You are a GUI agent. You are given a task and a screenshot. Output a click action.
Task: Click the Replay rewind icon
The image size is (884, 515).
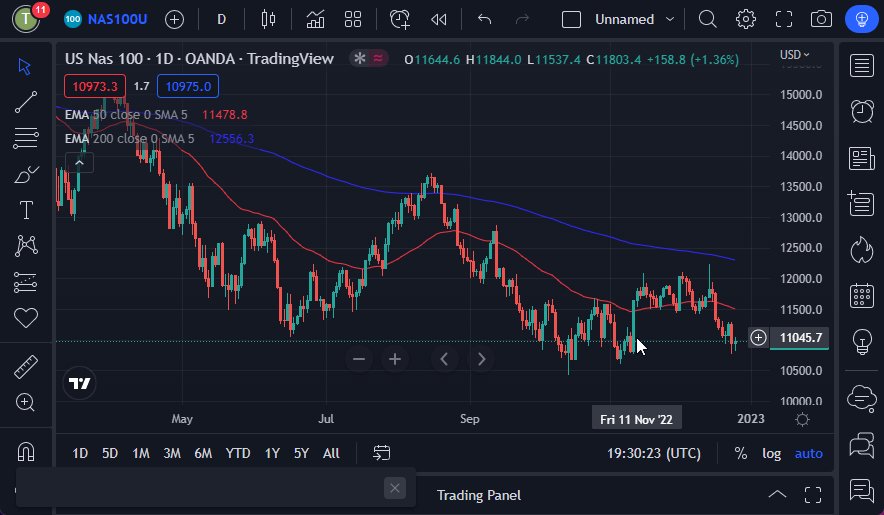[x=438, y=19]
